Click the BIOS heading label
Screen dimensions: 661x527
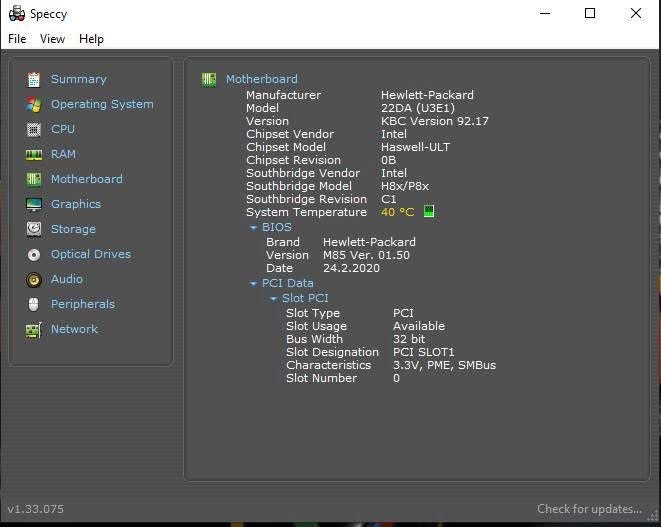277,227
